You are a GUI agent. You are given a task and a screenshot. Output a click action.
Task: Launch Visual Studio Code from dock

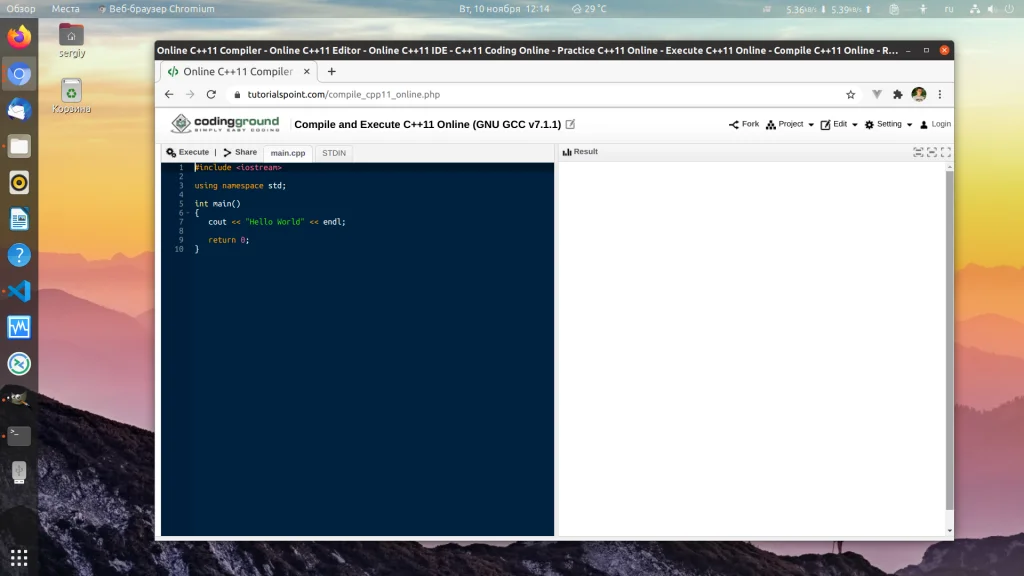pos(19,291)
